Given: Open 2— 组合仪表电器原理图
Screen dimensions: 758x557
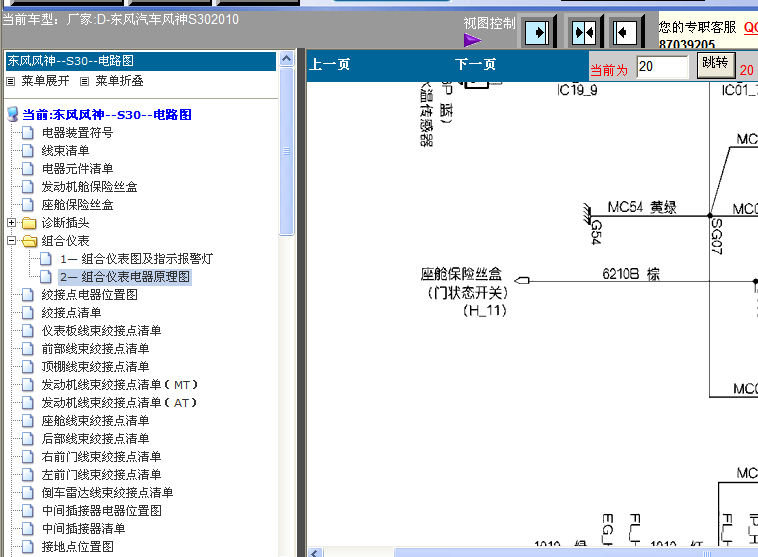Looking at the screenshot, I should point(125,277).
